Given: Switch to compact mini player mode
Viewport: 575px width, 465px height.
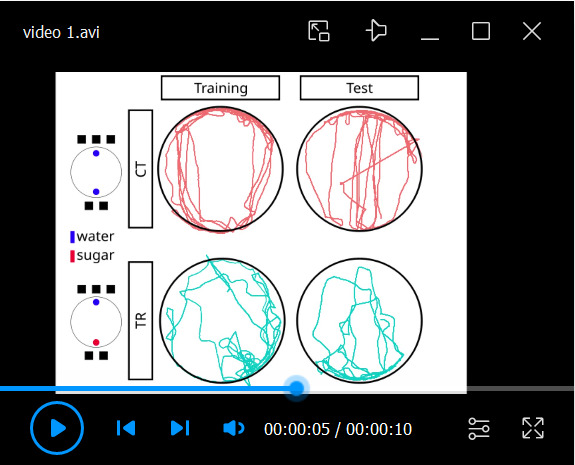Looking at the screenshot, I should pyautogui.click(x=319, y=31).
